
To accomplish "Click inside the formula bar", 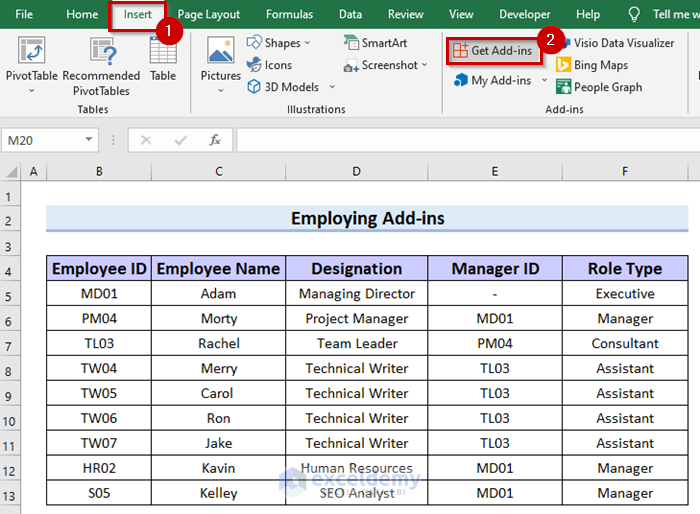I will (x=460, y=141).
